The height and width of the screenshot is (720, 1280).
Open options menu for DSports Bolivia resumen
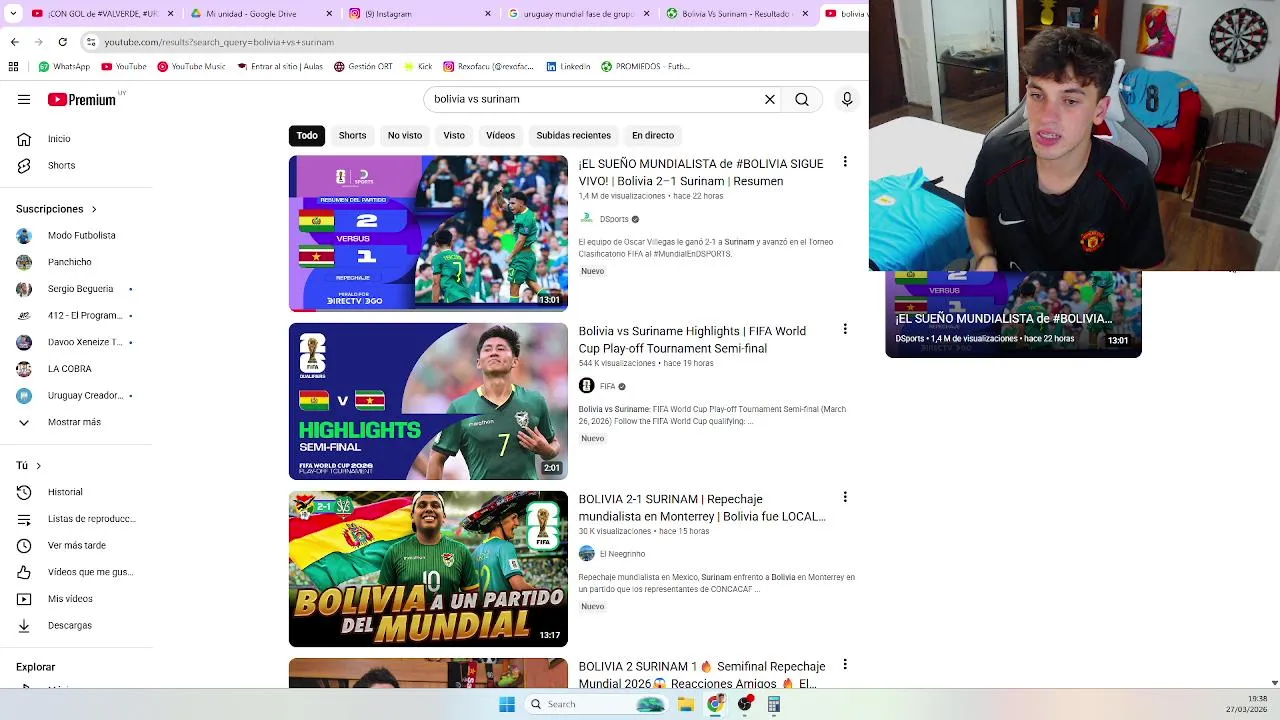[845, 162]
